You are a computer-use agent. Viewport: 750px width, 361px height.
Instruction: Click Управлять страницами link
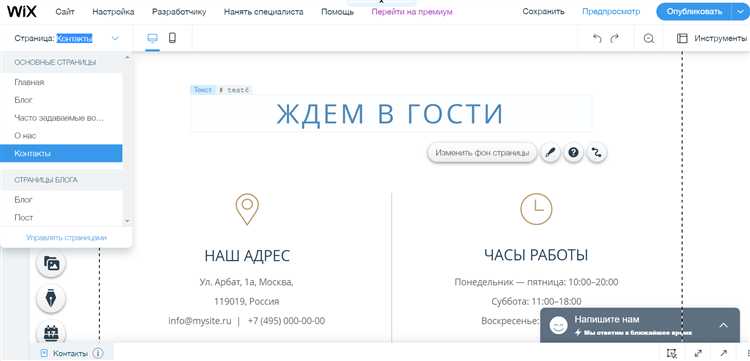[66, 237]
